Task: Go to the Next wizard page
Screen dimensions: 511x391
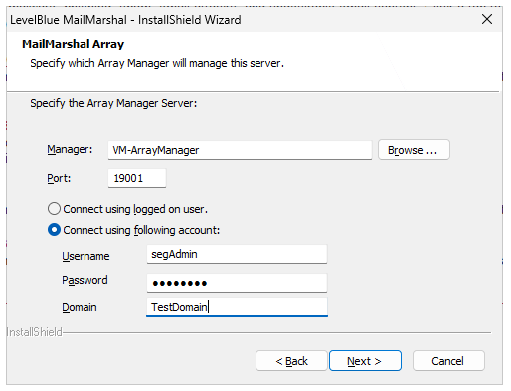Action: click(365, 361)
